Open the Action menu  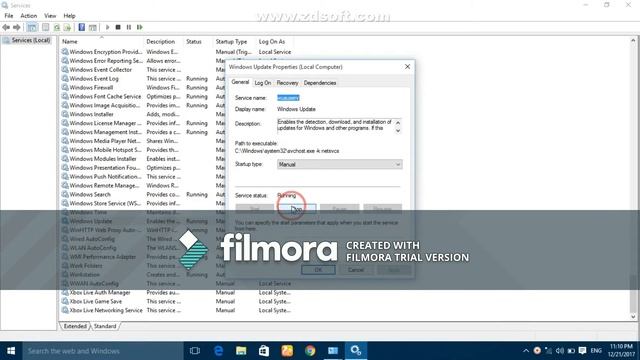point(29,16)
